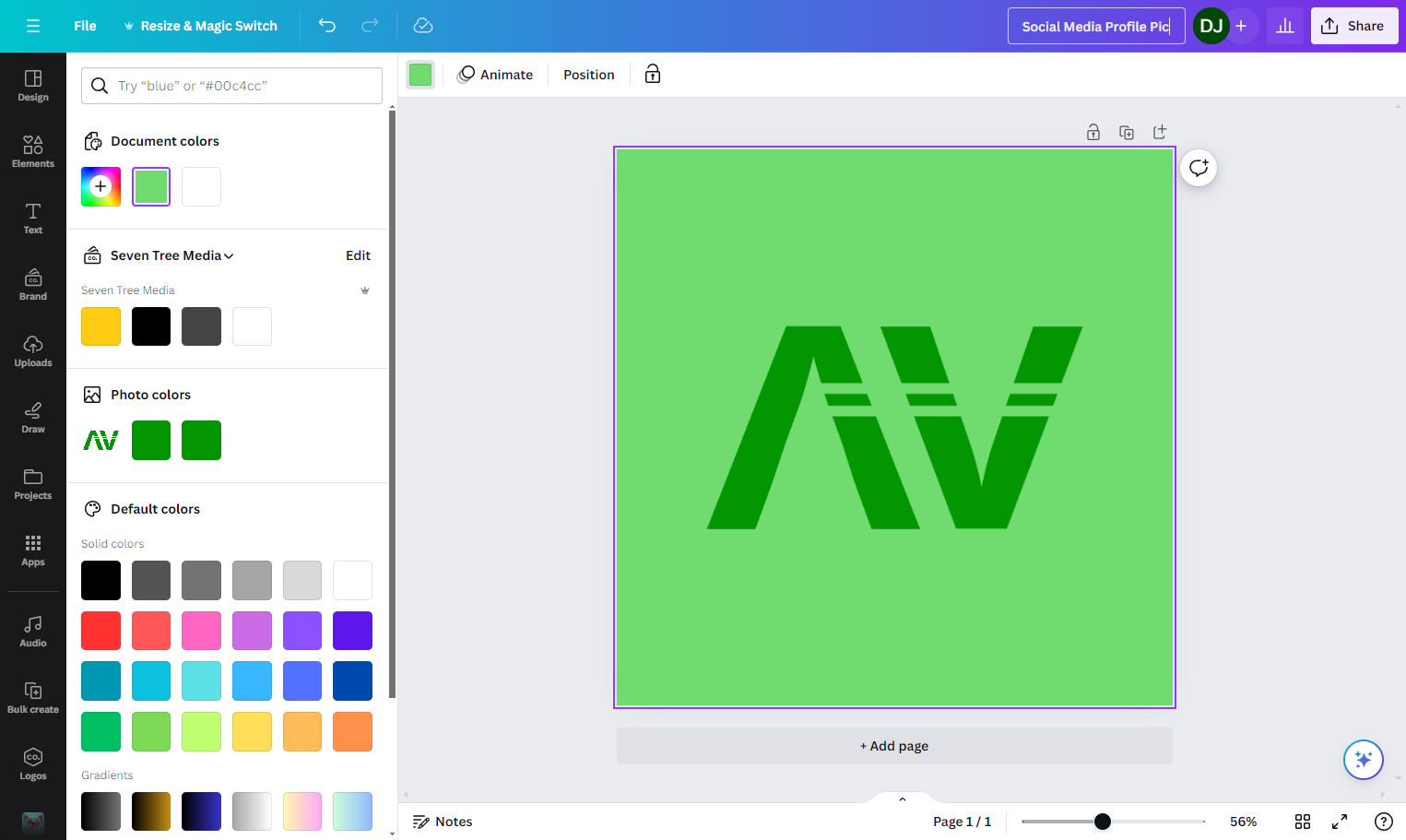Pick the yellow brand color swatch
This screenshot has width=1406, height=840.
click(x=100, y=326)
